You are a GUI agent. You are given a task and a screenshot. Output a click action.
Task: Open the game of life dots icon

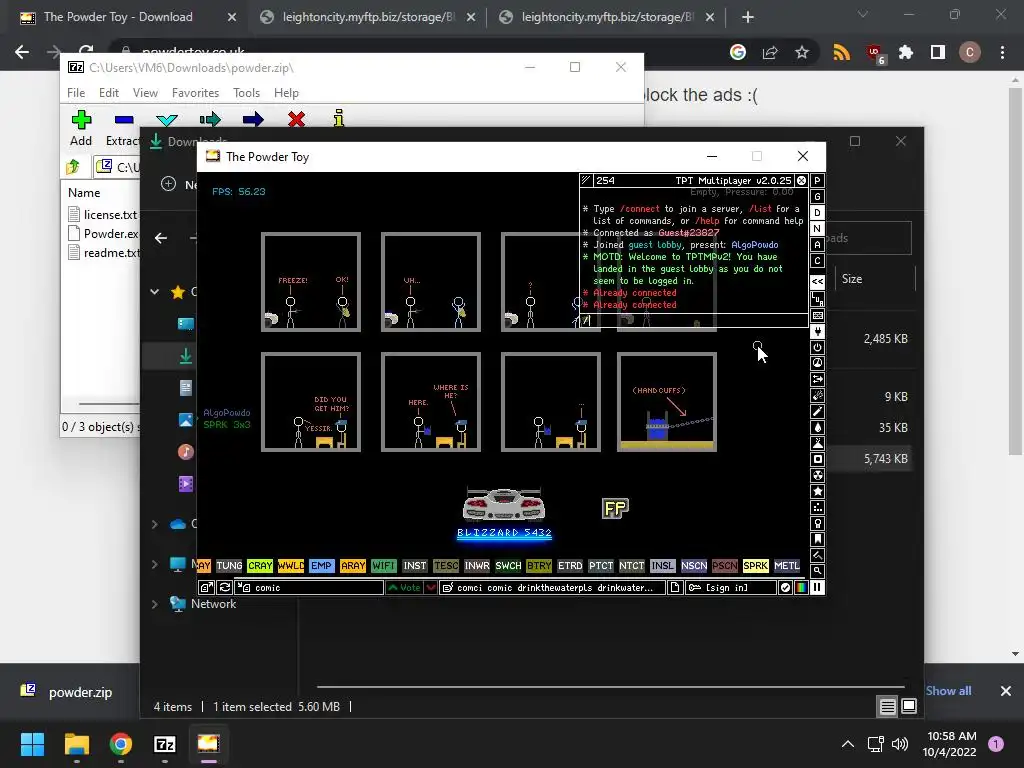817,507
